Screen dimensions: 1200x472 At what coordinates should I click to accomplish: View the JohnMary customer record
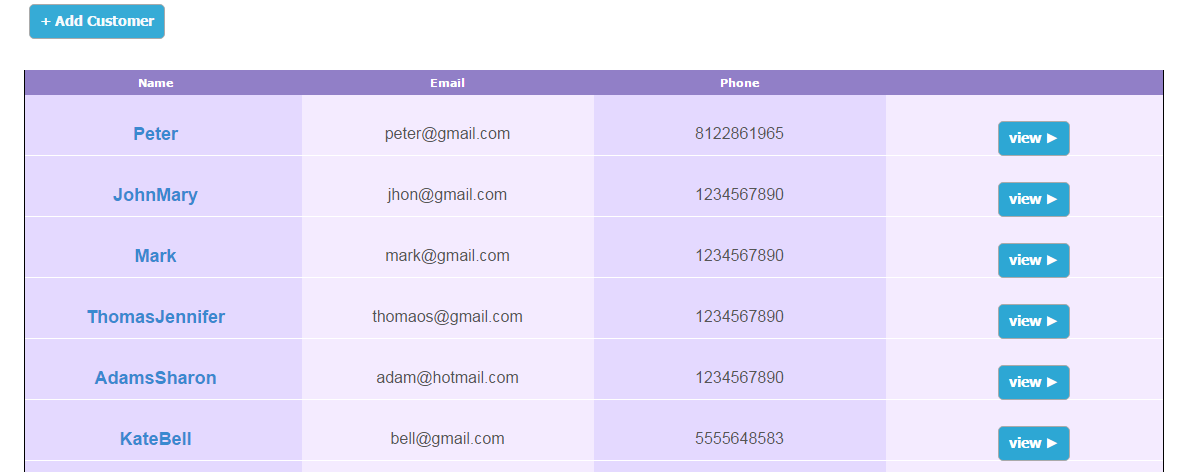pos(1033,199)
